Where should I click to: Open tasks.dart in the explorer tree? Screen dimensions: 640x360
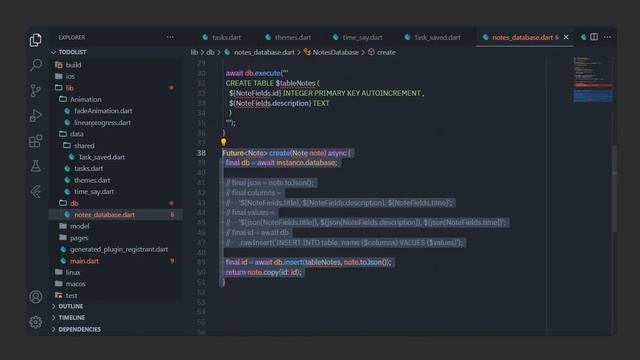click(x=88, y=168)
